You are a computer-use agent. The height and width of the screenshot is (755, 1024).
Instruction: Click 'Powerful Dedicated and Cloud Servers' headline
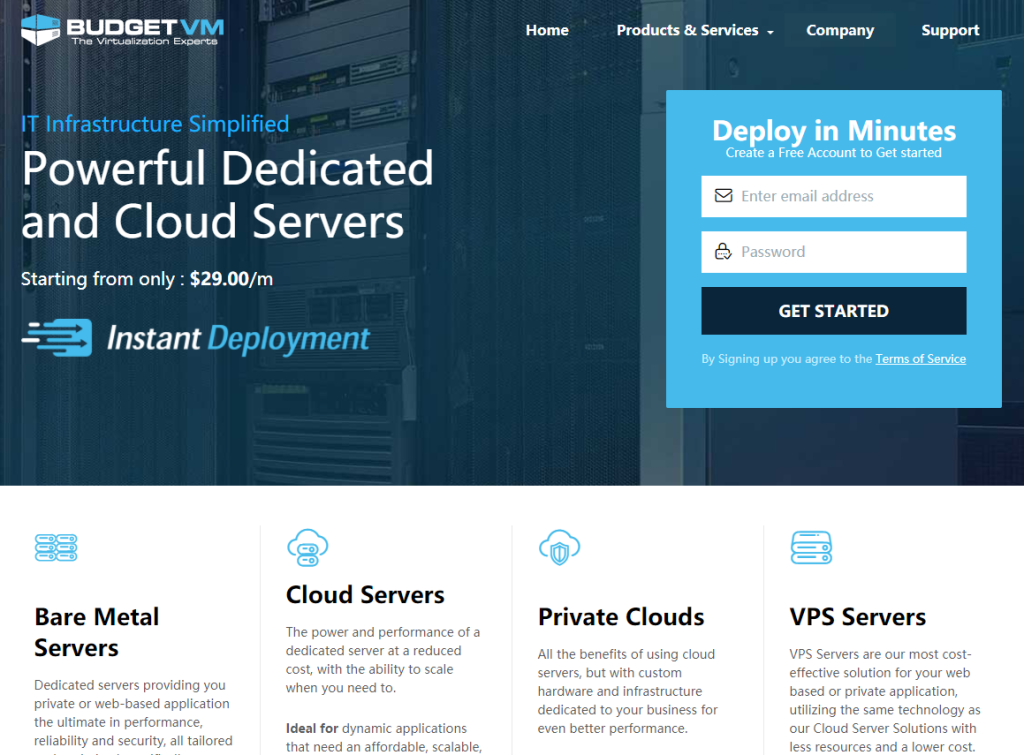pyautogui.click(x=227, y=195)
